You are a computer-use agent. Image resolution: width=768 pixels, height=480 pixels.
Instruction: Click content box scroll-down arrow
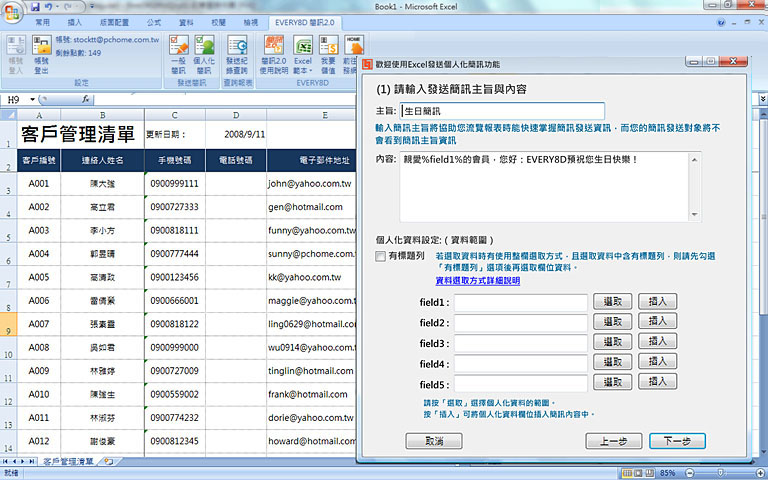pos(695,215)
